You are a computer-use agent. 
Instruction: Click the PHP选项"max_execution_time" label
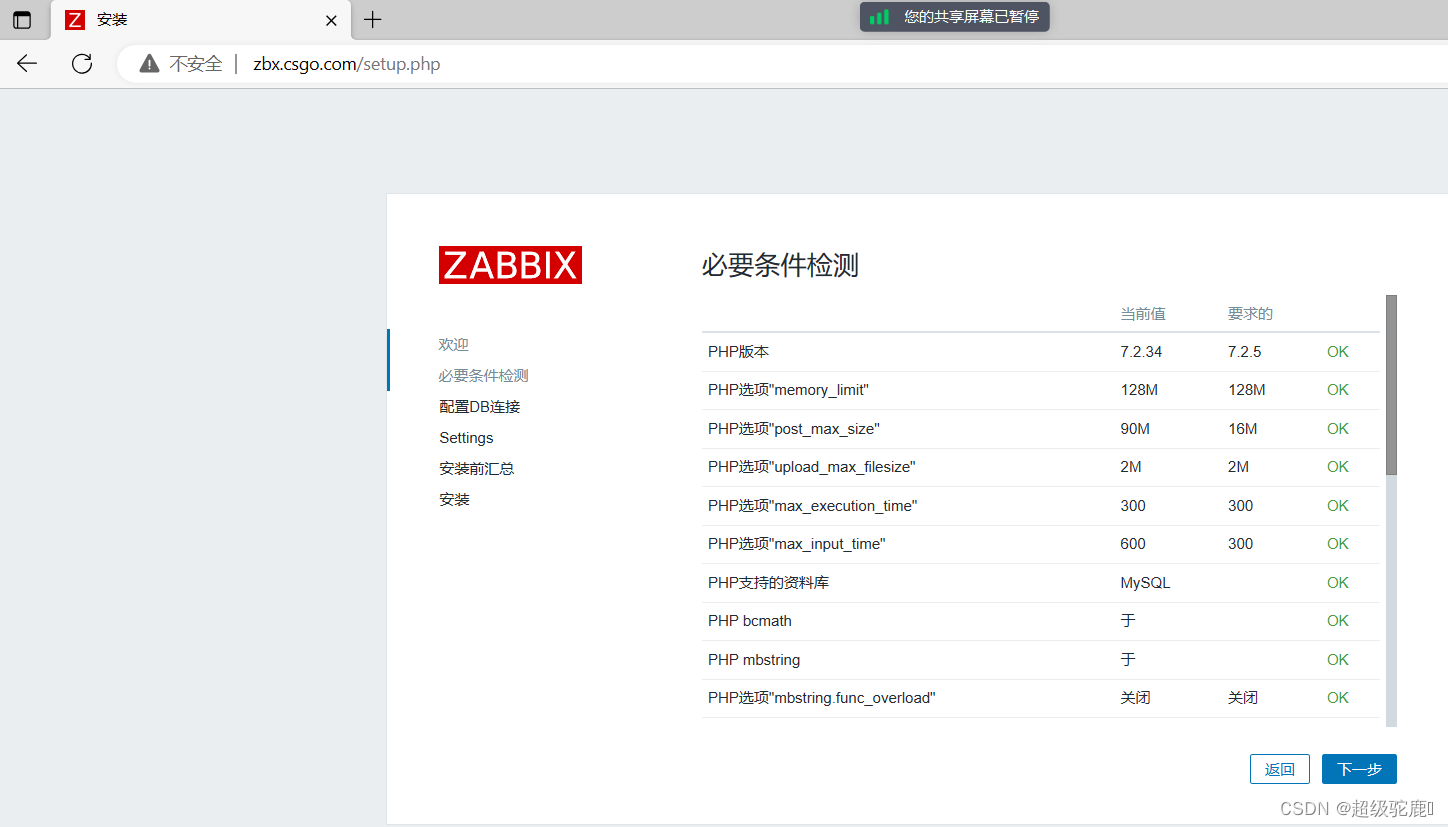[x=813, y=506]
